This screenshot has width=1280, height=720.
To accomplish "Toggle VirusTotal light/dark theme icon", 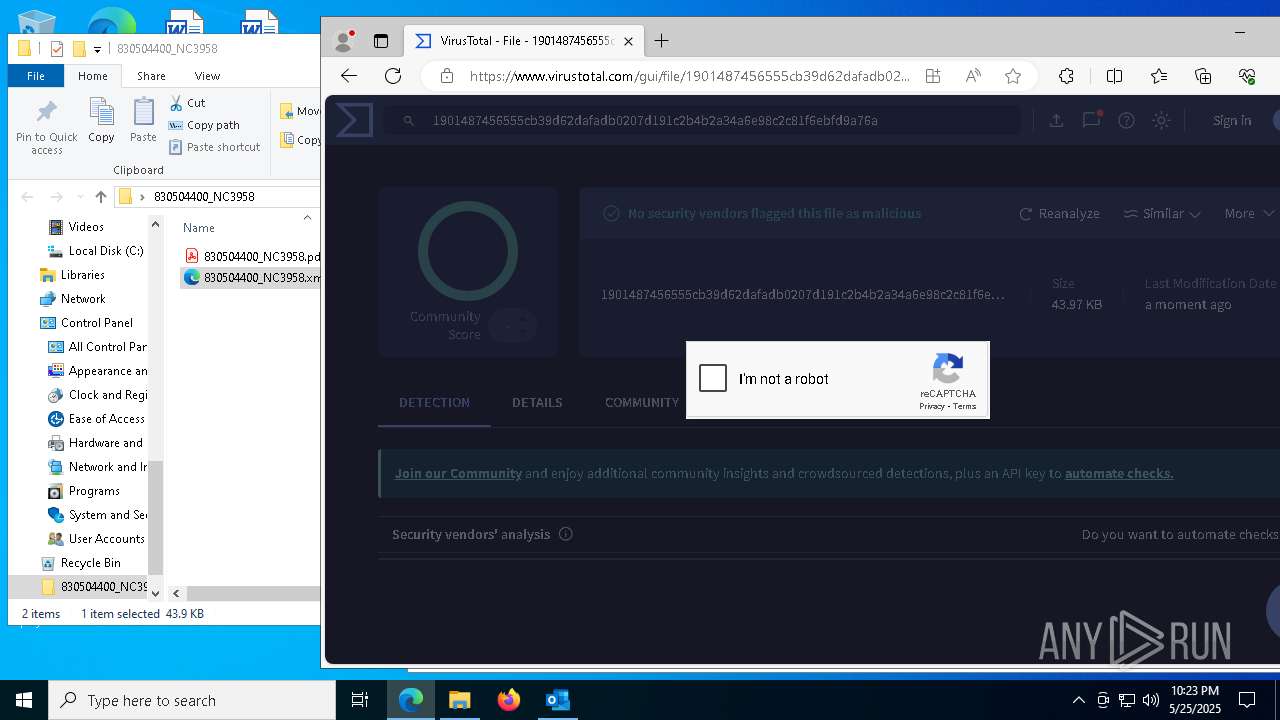I will (1161, 120).
